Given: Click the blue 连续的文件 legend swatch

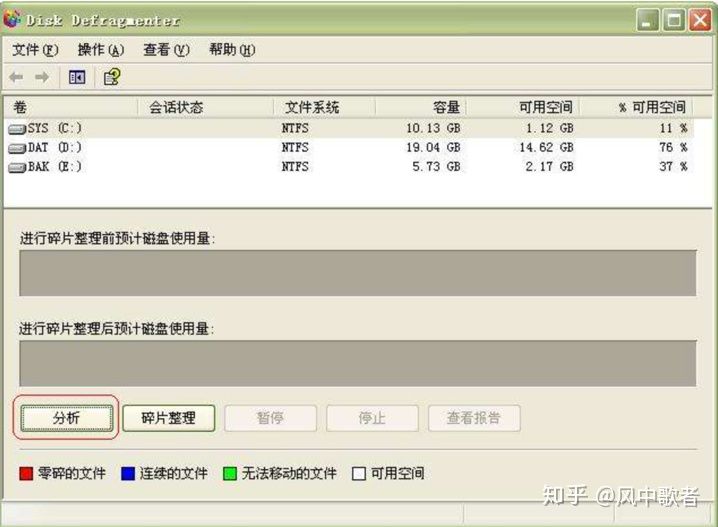Looking at the screenshot, I should coord(128,473).
